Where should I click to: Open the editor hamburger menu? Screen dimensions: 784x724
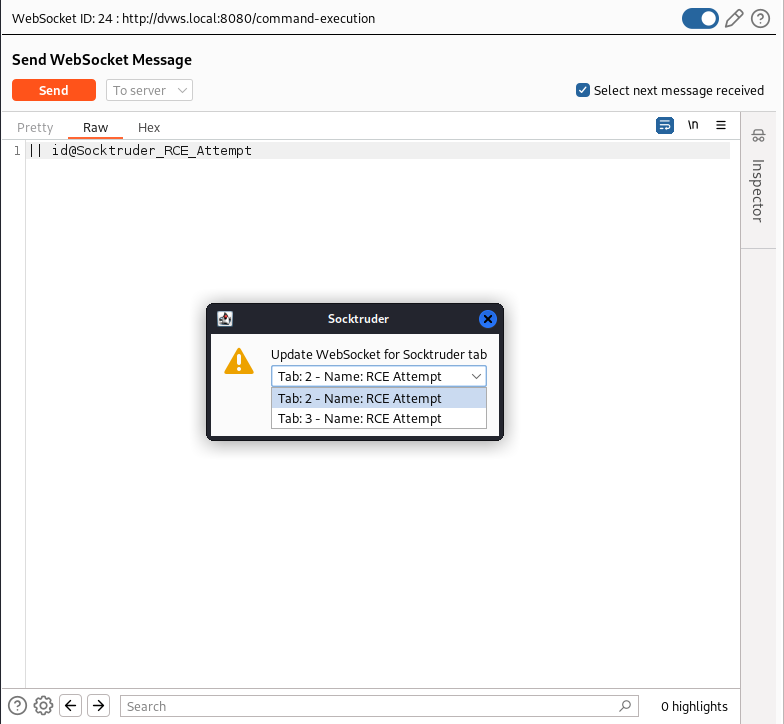tap(720, 125)
